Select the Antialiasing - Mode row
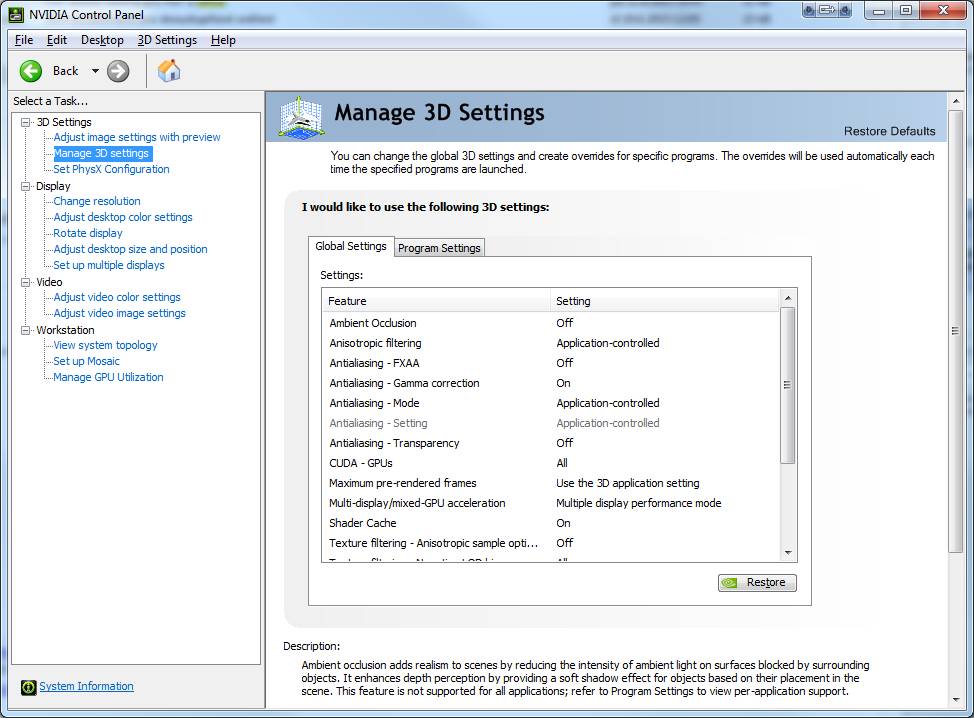This screenshot has height=718, width=974. (551, 403)
